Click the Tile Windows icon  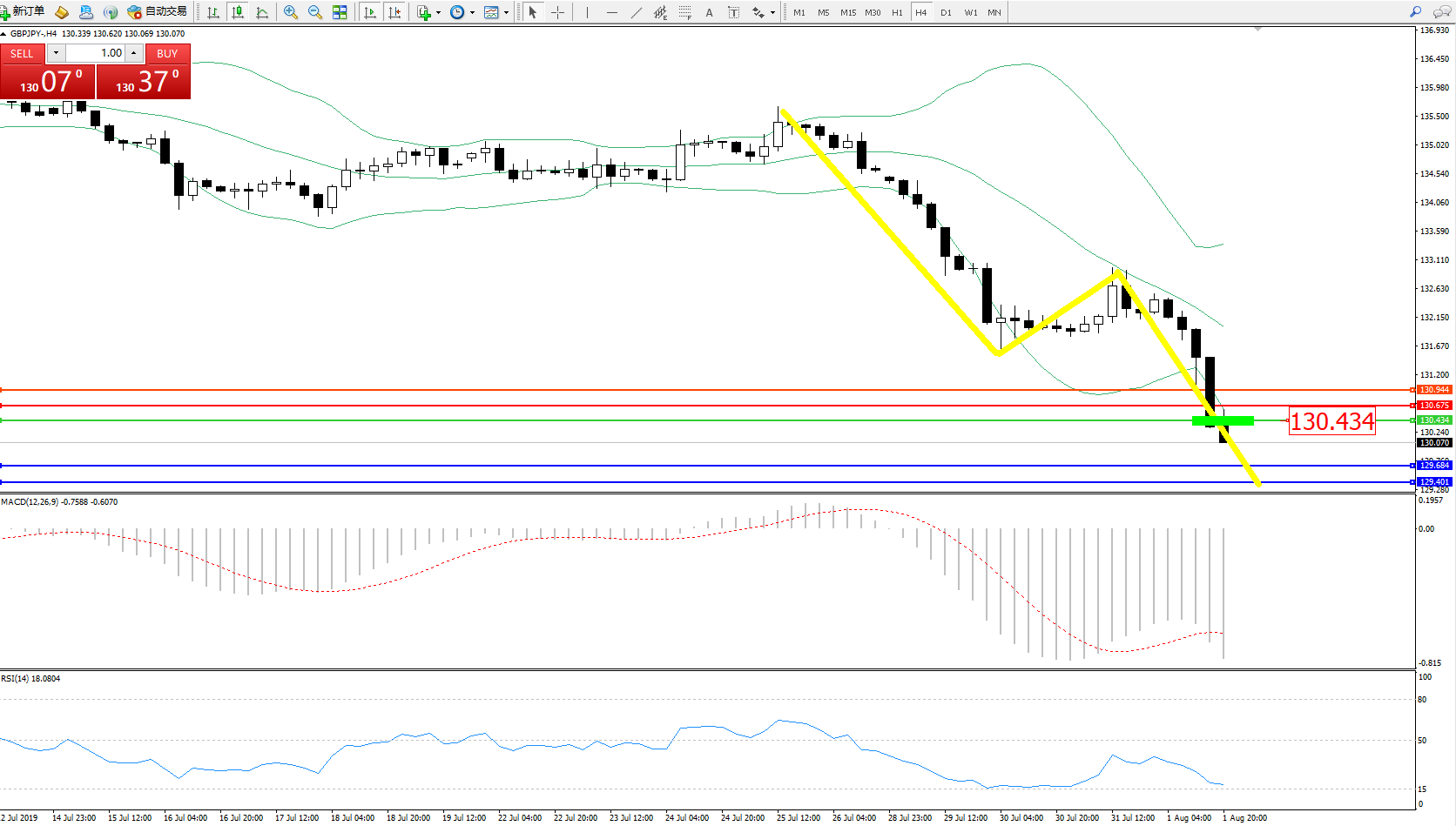coord(340,12)
